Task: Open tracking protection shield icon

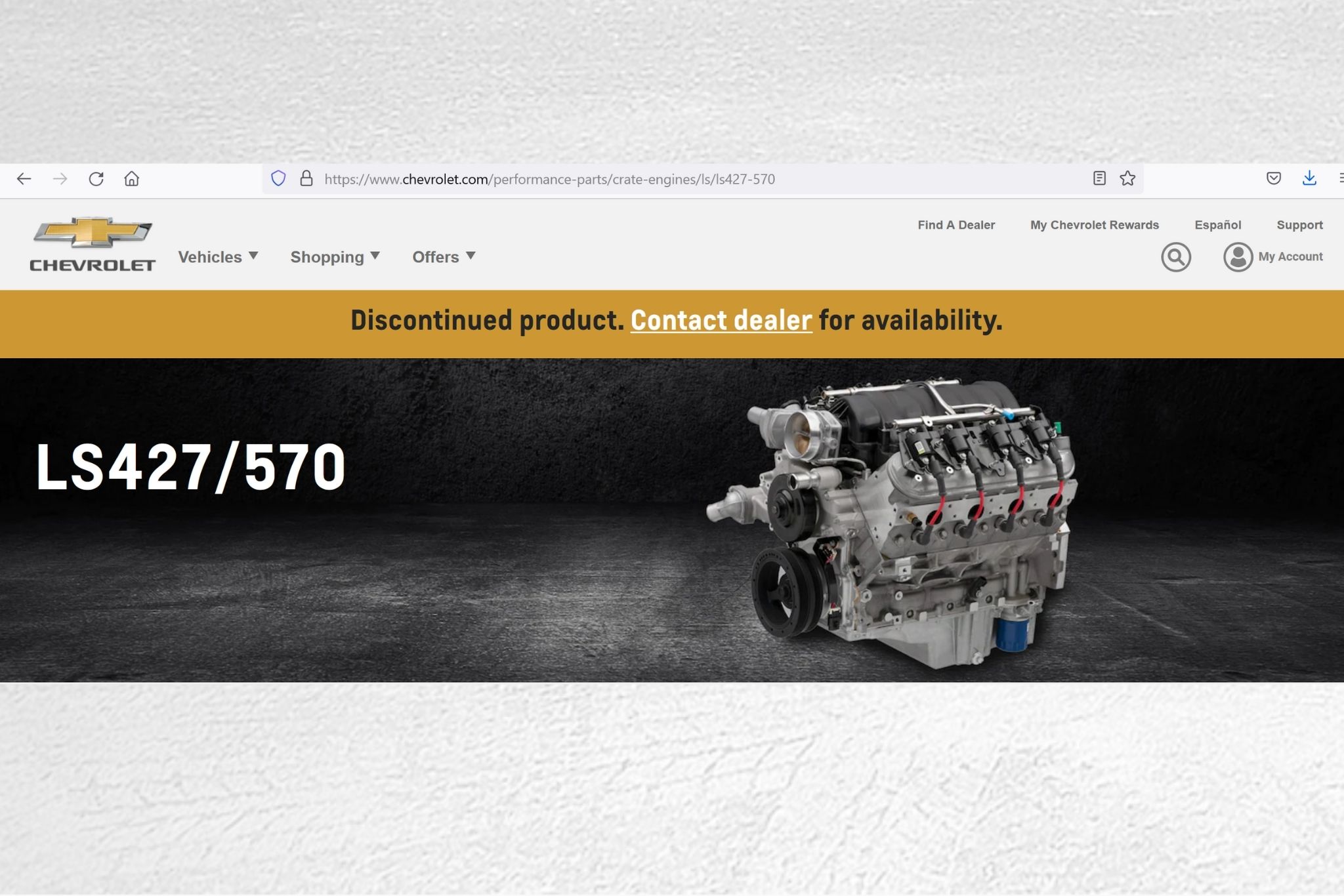Action: [x=278, y=178]
